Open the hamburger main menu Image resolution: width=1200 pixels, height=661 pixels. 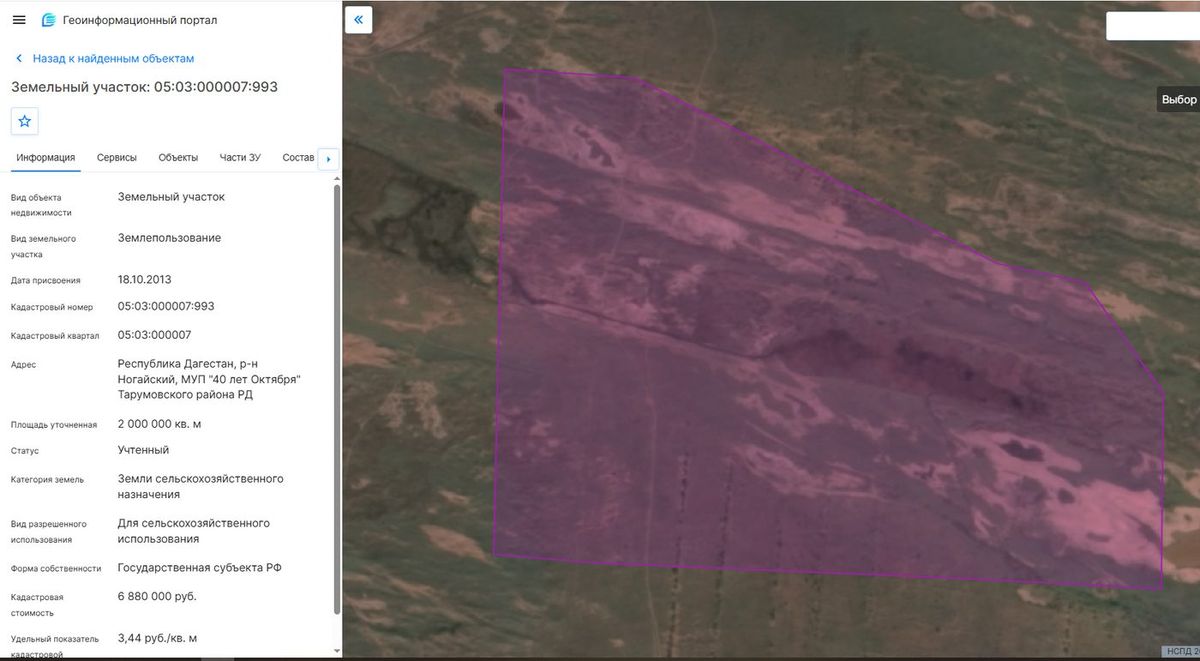[x=19, y=20]
